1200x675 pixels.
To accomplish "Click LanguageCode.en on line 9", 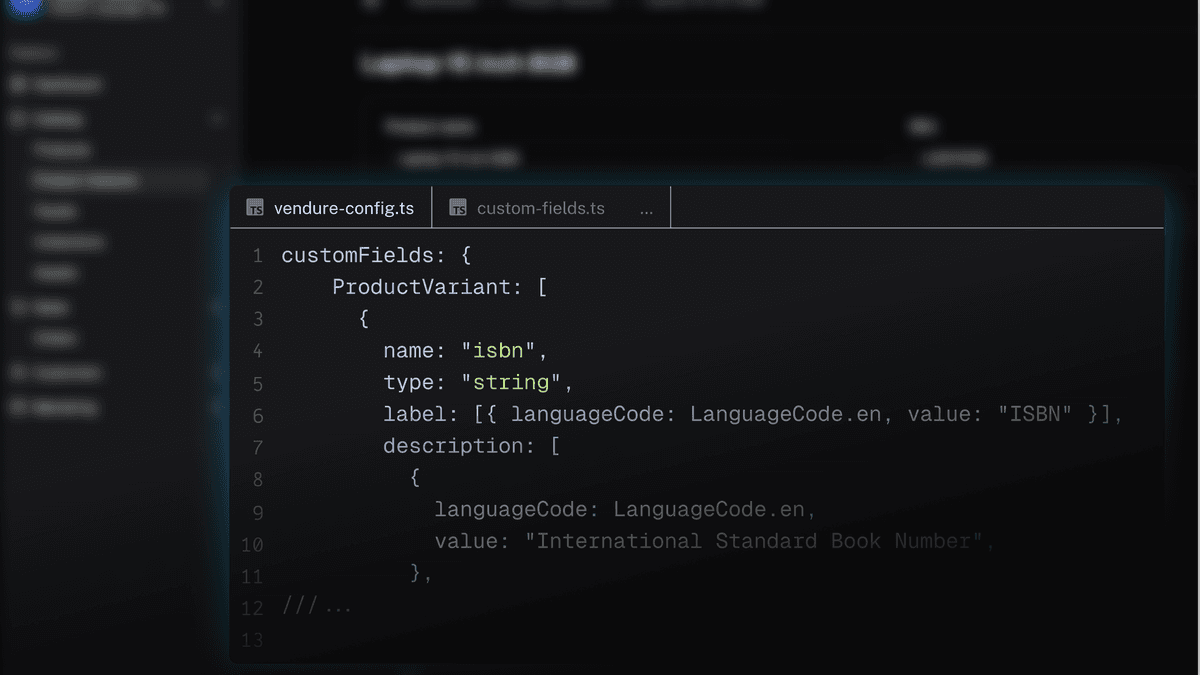I will point(709,510).
